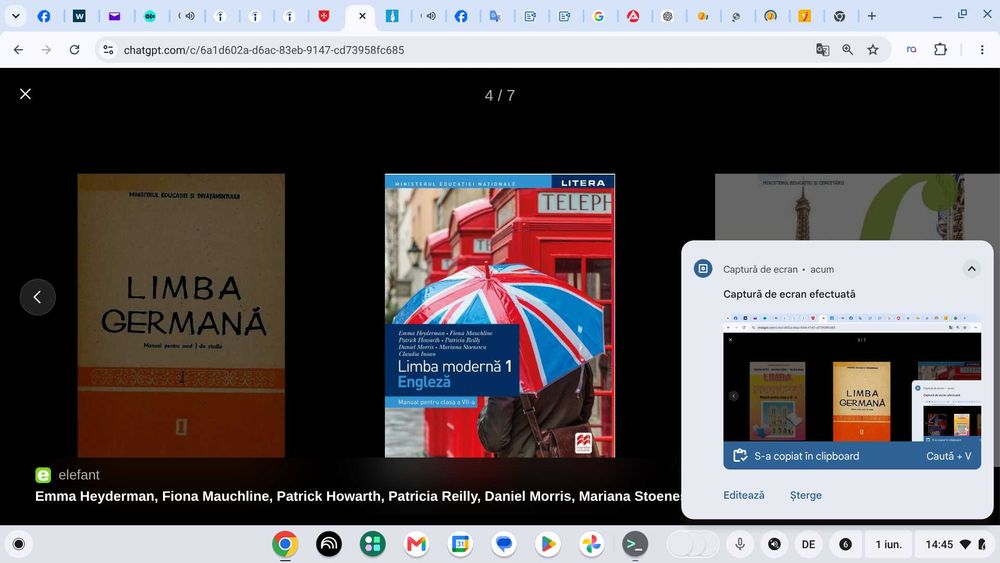This screenshot has height=563, width=1000.
Task: Launch Google Calendar from the shelf
Action: tap(460, 544)
